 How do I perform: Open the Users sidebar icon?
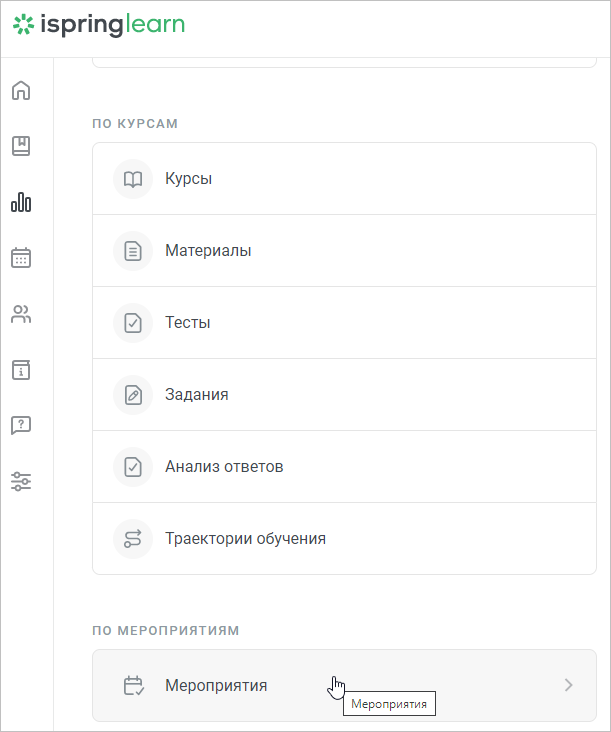(x=21, y=314)
